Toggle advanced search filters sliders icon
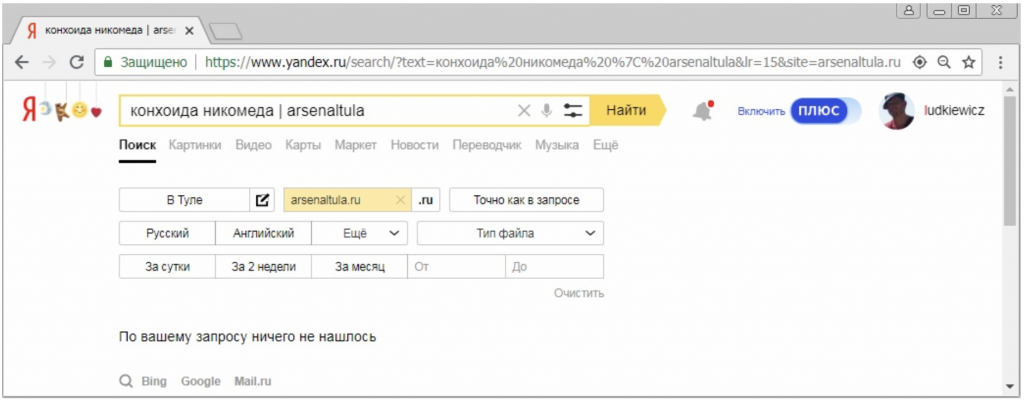This screenshot has height=402, width=1024. click(573, 111)
